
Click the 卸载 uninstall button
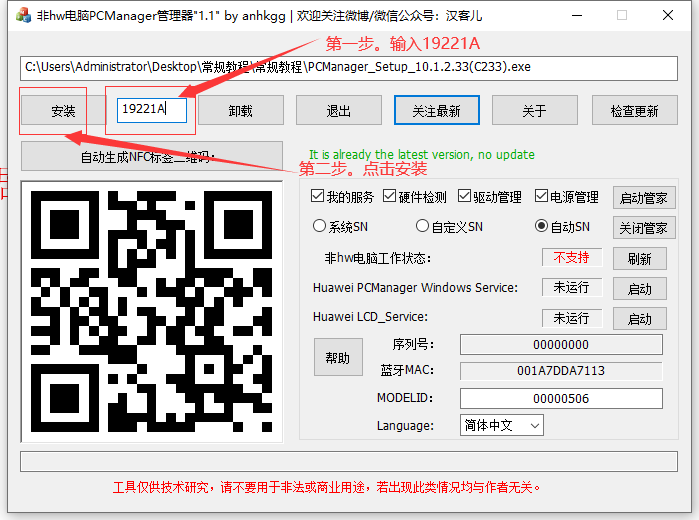point(241,110)
